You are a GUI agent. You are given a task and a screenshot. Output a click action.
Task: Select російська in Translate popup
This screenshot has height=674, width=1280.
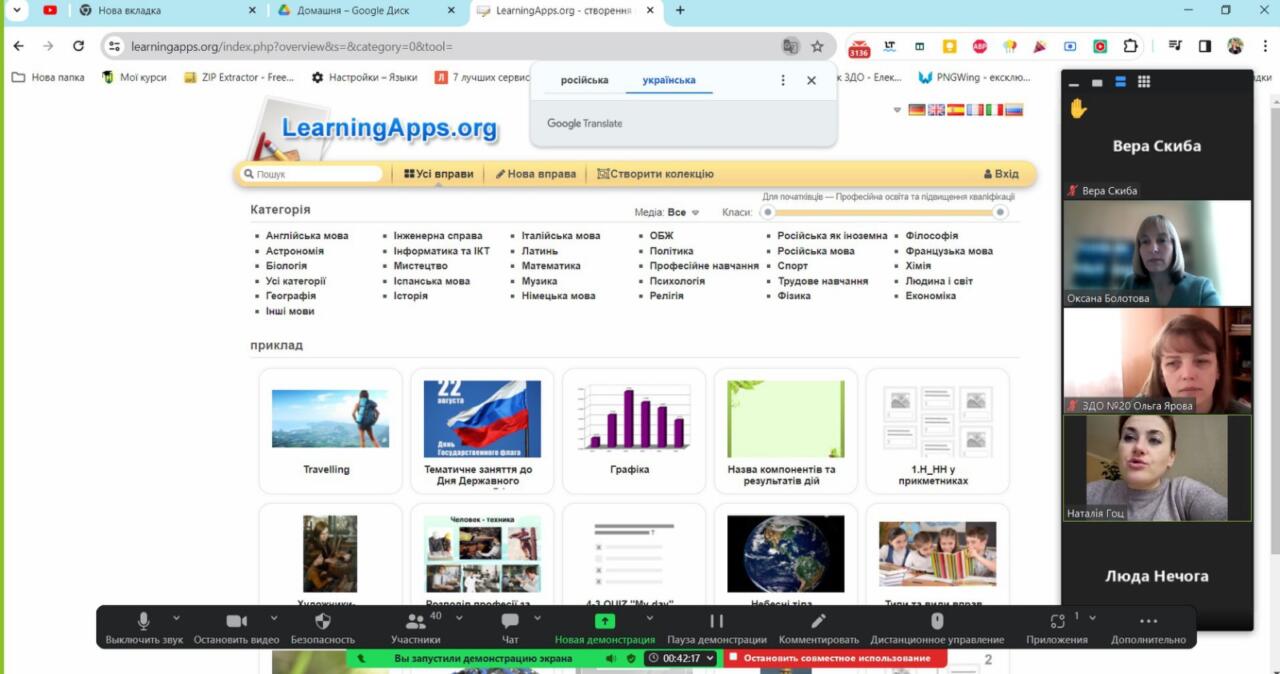point(584,80)
